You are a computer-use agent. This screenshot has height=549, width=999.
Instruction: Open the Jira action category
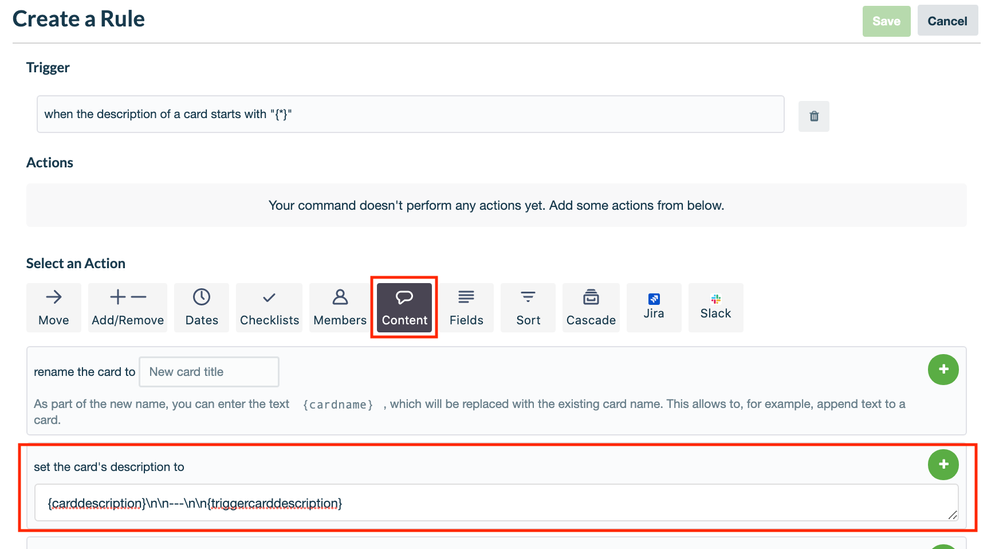point(654,308)
